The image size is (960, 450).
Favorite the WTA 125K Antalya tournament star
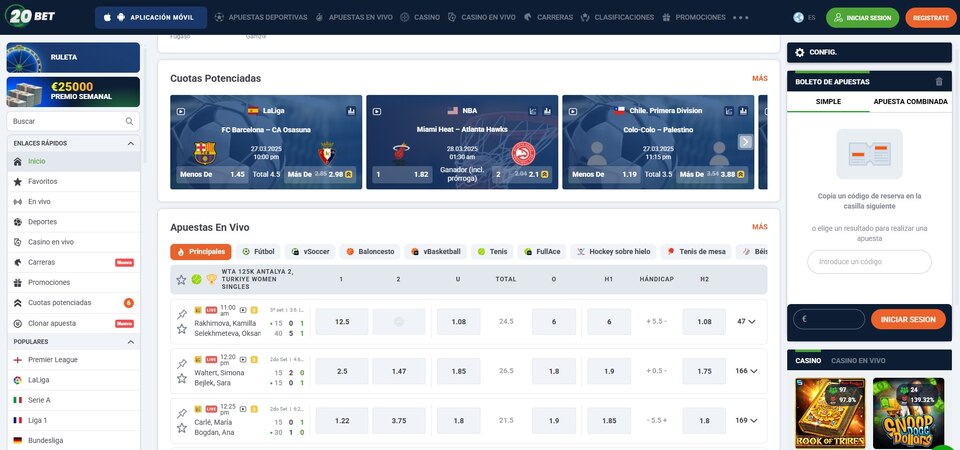181,279
